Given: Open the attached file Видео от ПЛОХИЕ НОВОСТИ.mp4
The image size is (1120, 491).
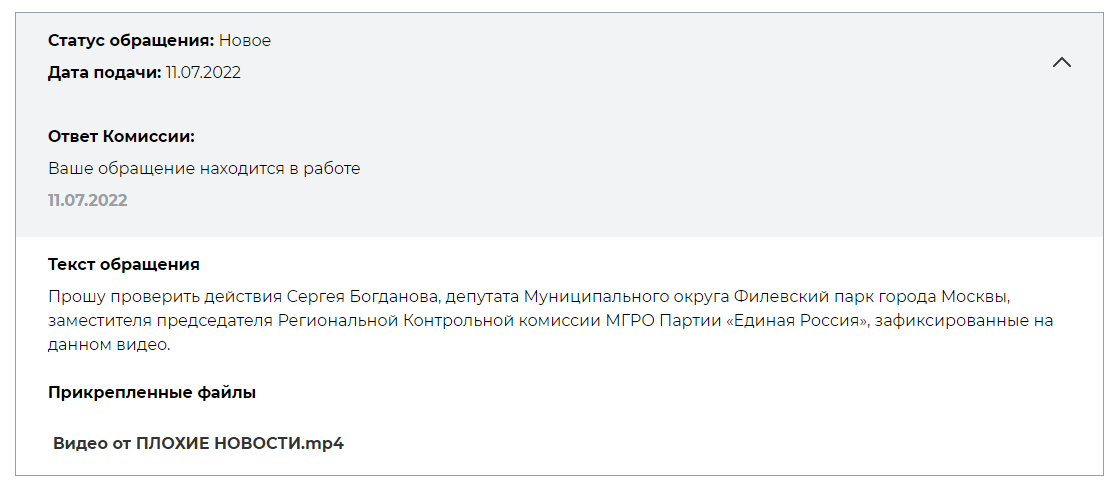Looking at the screenshot, I should click(199, 443).
